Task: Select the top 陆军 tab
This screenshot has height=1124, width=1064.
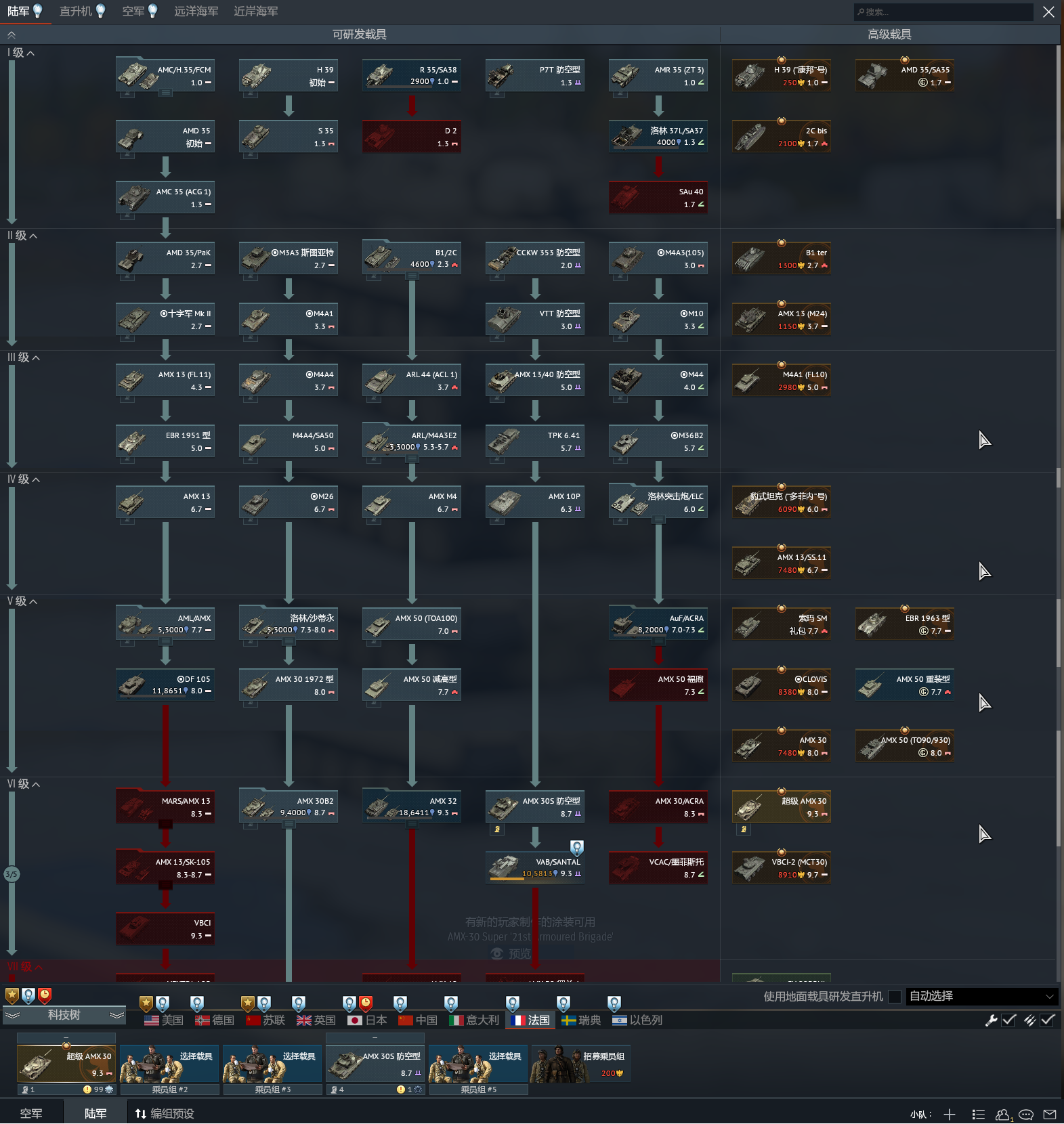Action: pyautogui.click(x=25, y=12)
